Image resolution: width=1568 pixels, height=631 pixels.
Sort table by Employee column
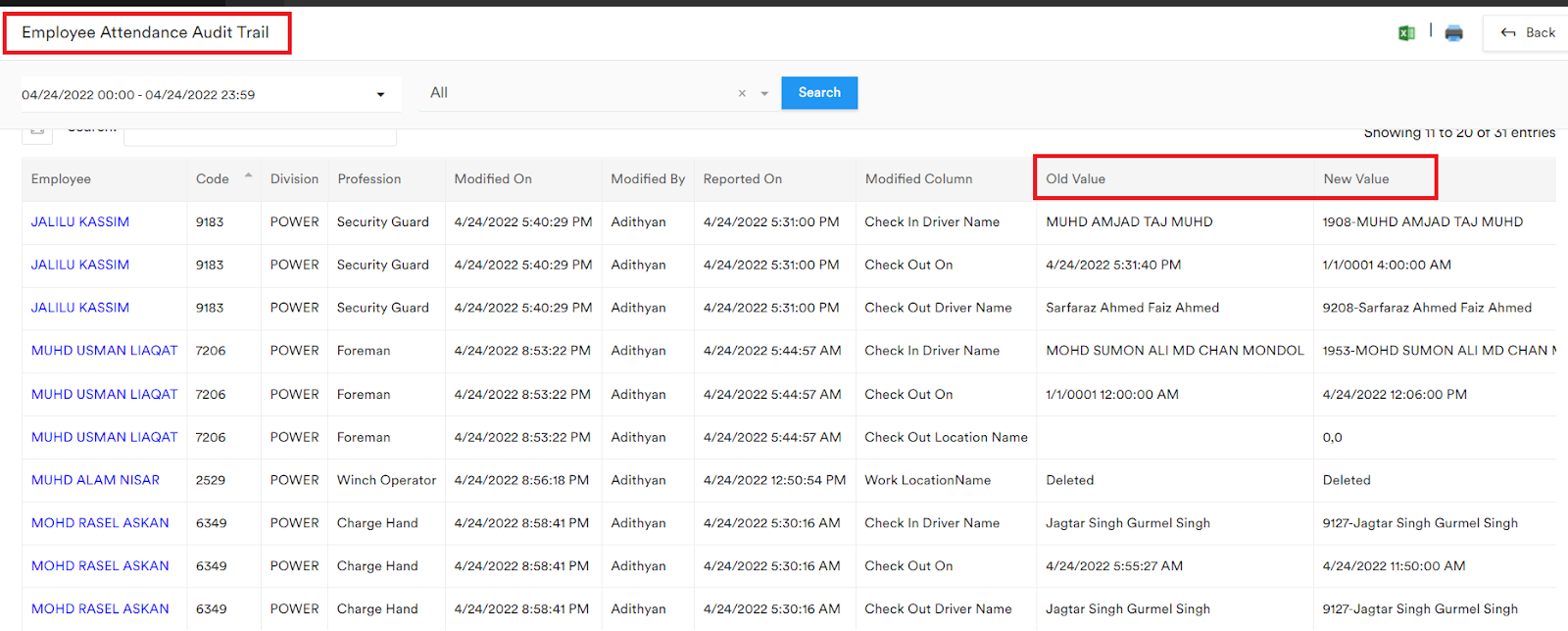coord(104,179)
